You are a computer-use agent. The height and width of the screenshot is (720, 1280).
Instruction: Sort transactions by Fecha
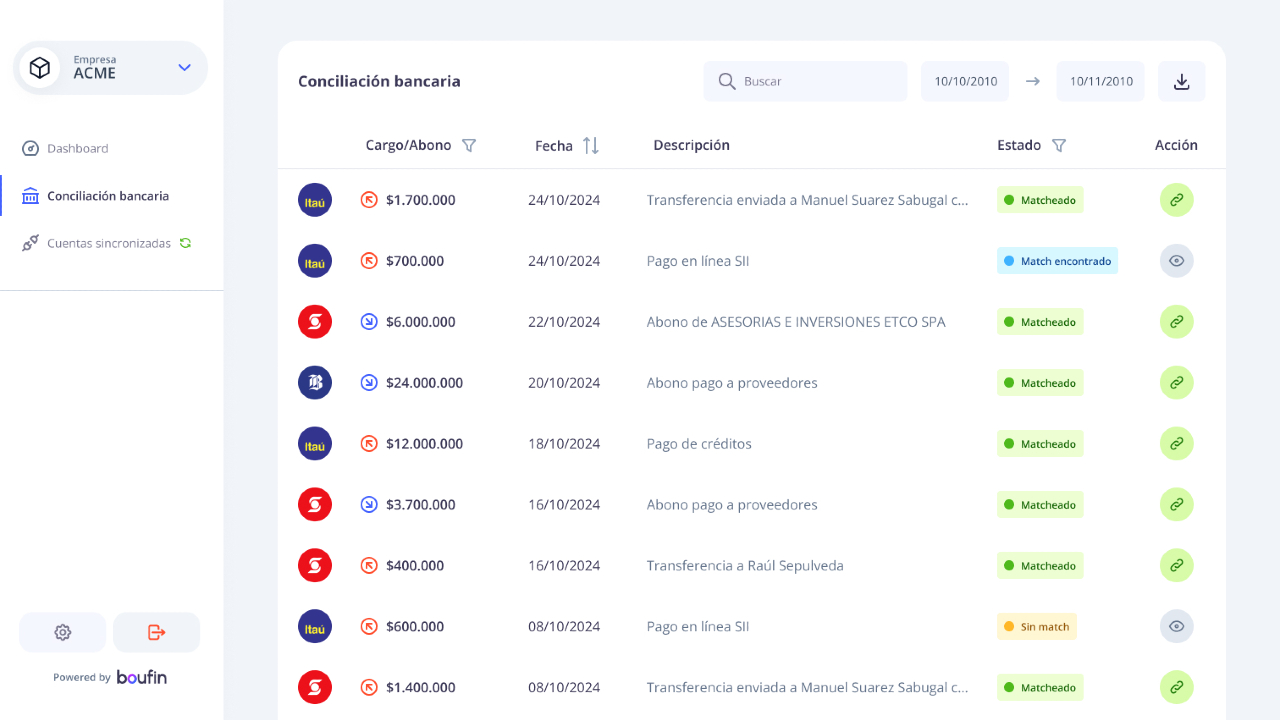[590, 145]
